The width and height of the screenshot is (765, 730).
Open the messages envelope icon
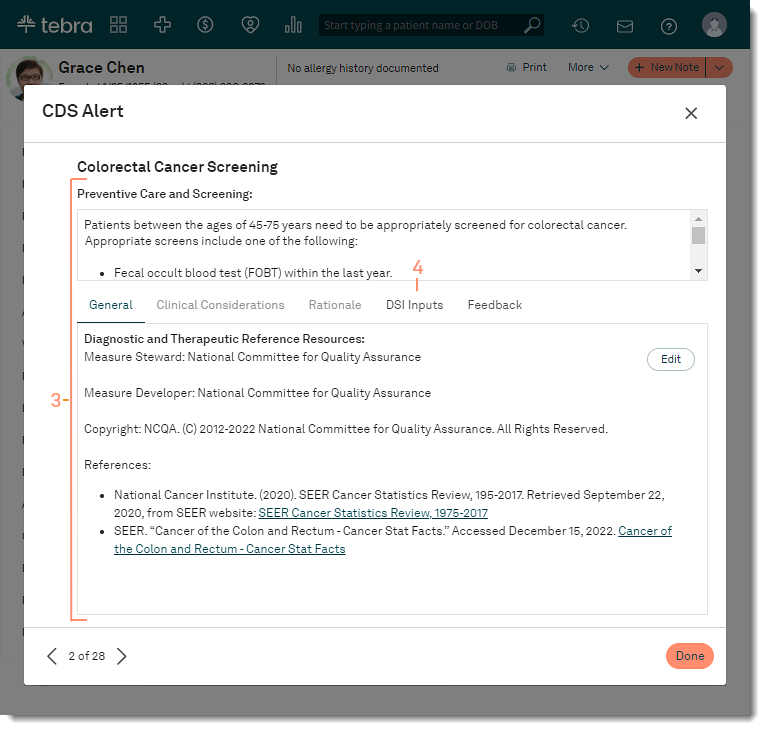click(x=624, y=26)
